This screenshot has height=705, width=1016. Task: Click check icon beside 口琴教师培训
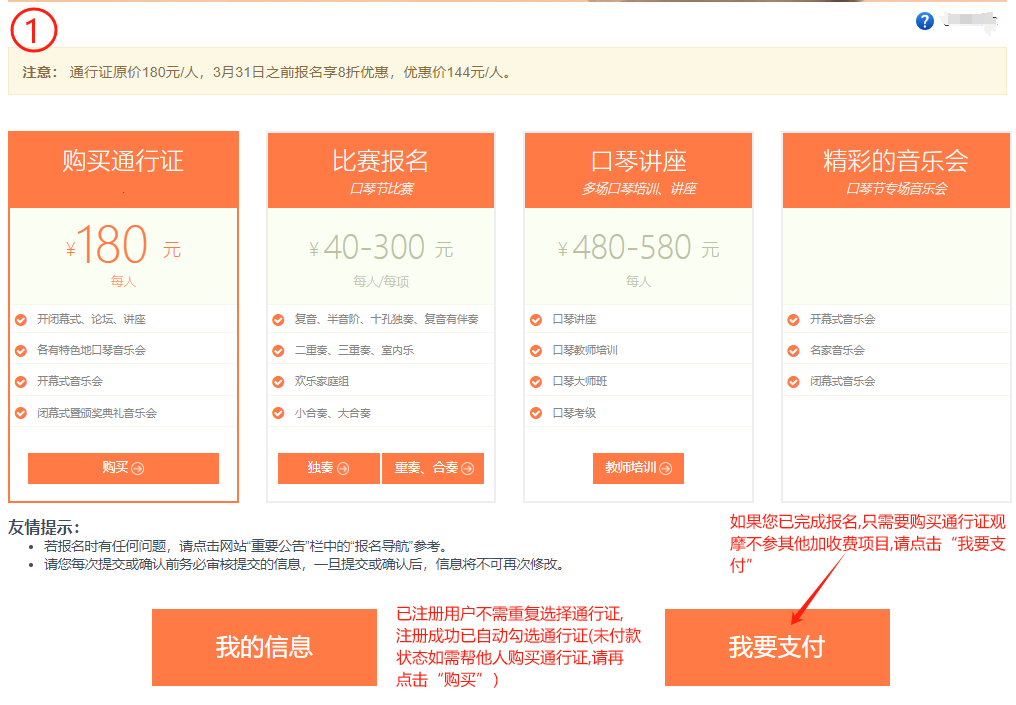coord(537,351)
